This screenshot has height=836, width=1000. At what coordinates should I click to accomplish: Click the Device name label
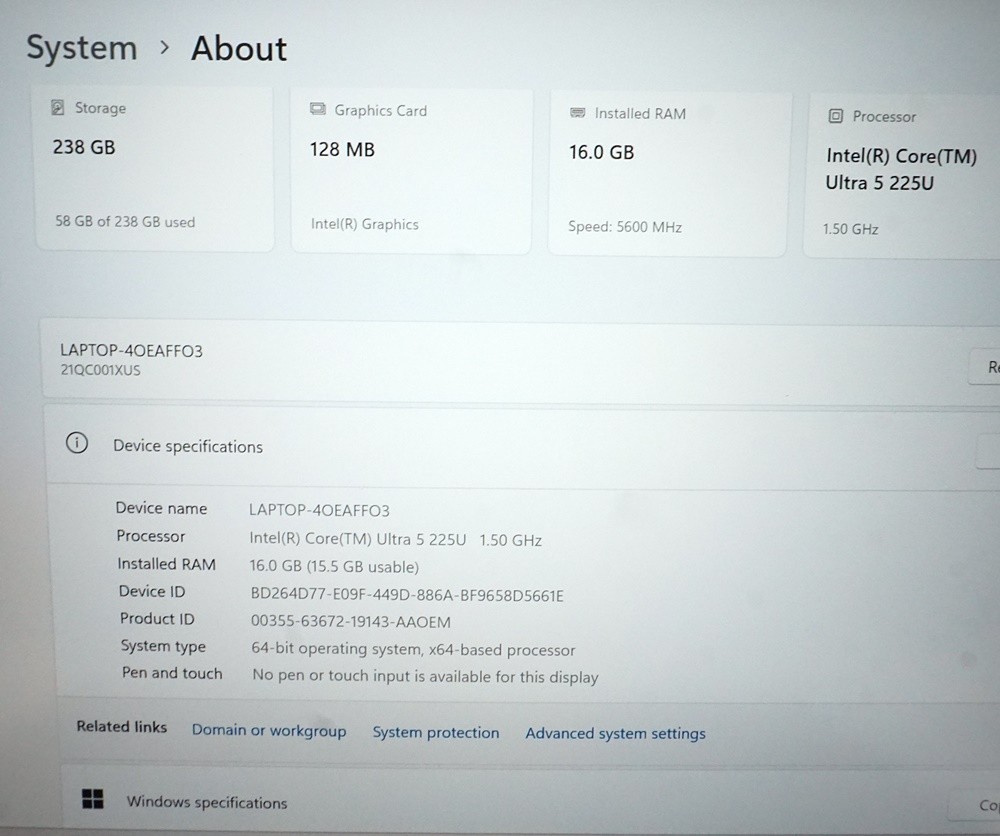161,508
